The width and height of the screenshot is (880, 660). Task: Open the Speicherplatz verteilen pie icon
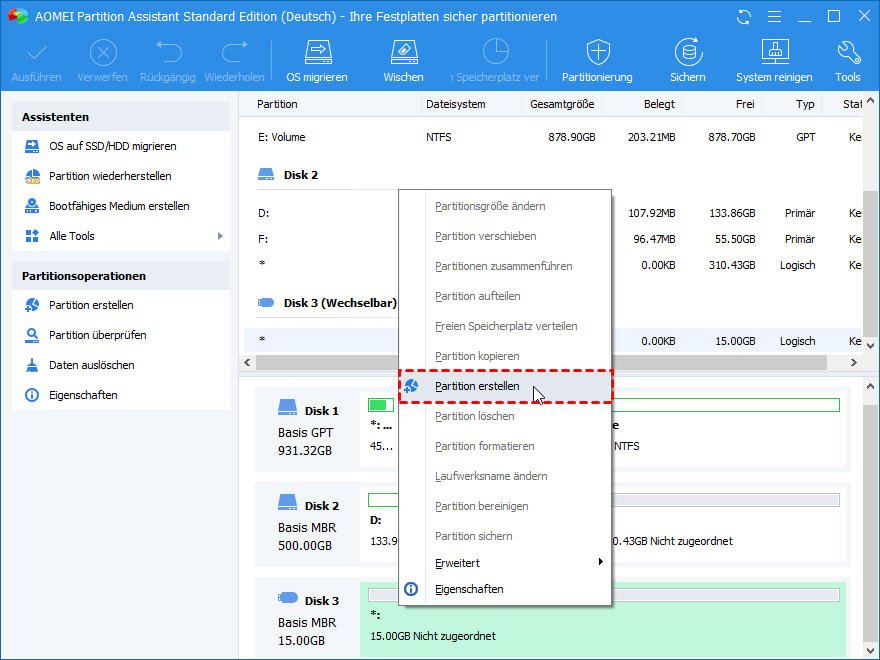[x=496, y=52]
